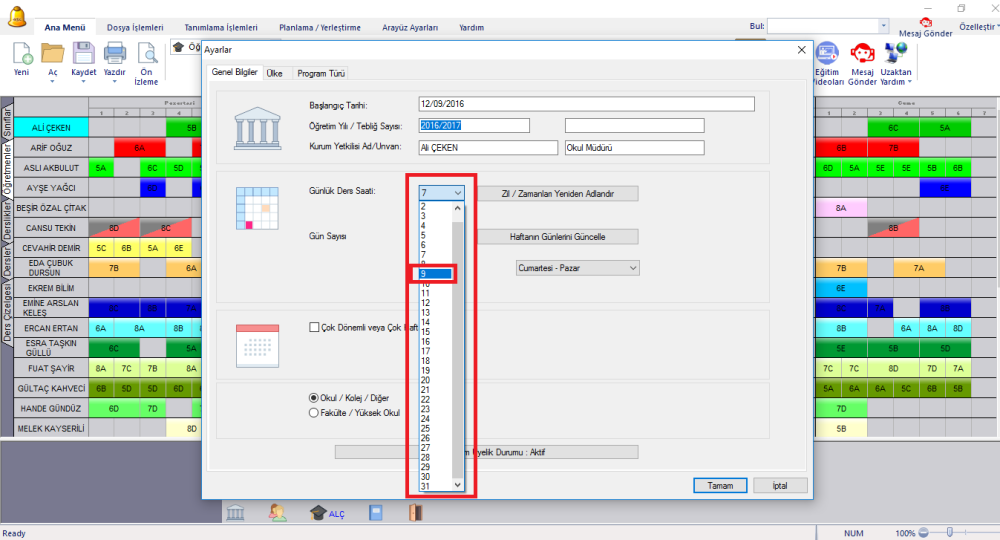Click the İptal button
1000x540 pixels.
[780, 486]
